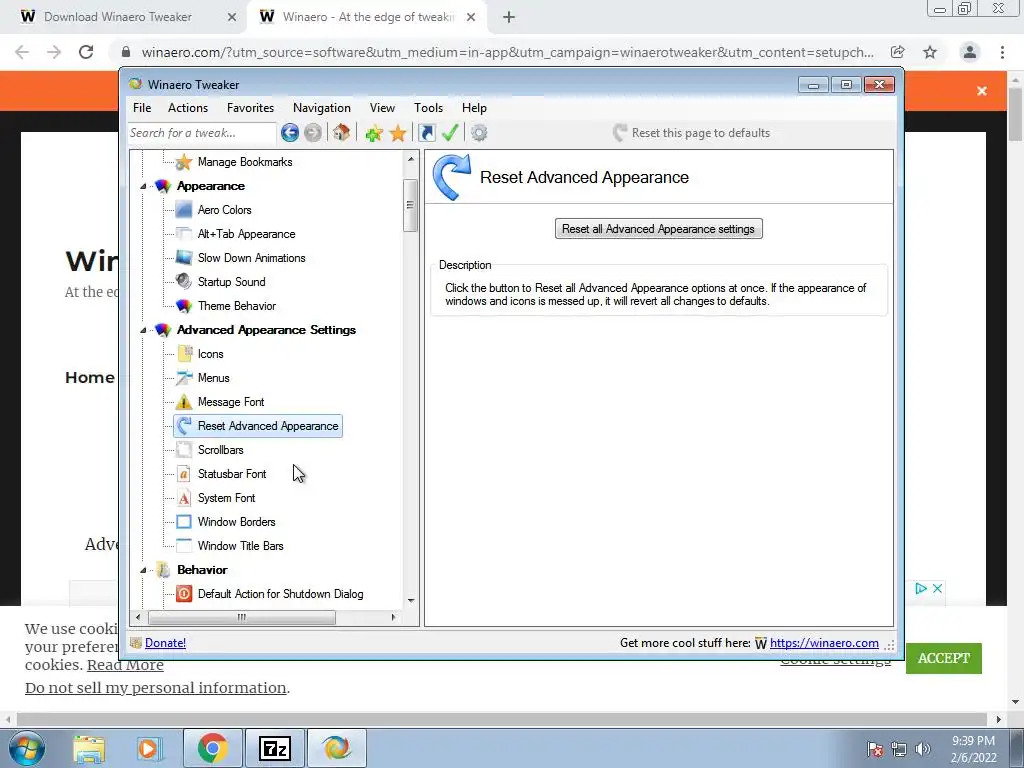This screenshot has width=1024, height=768.
Task: Collapse the Behavior tree category
Action: [143, 570]
